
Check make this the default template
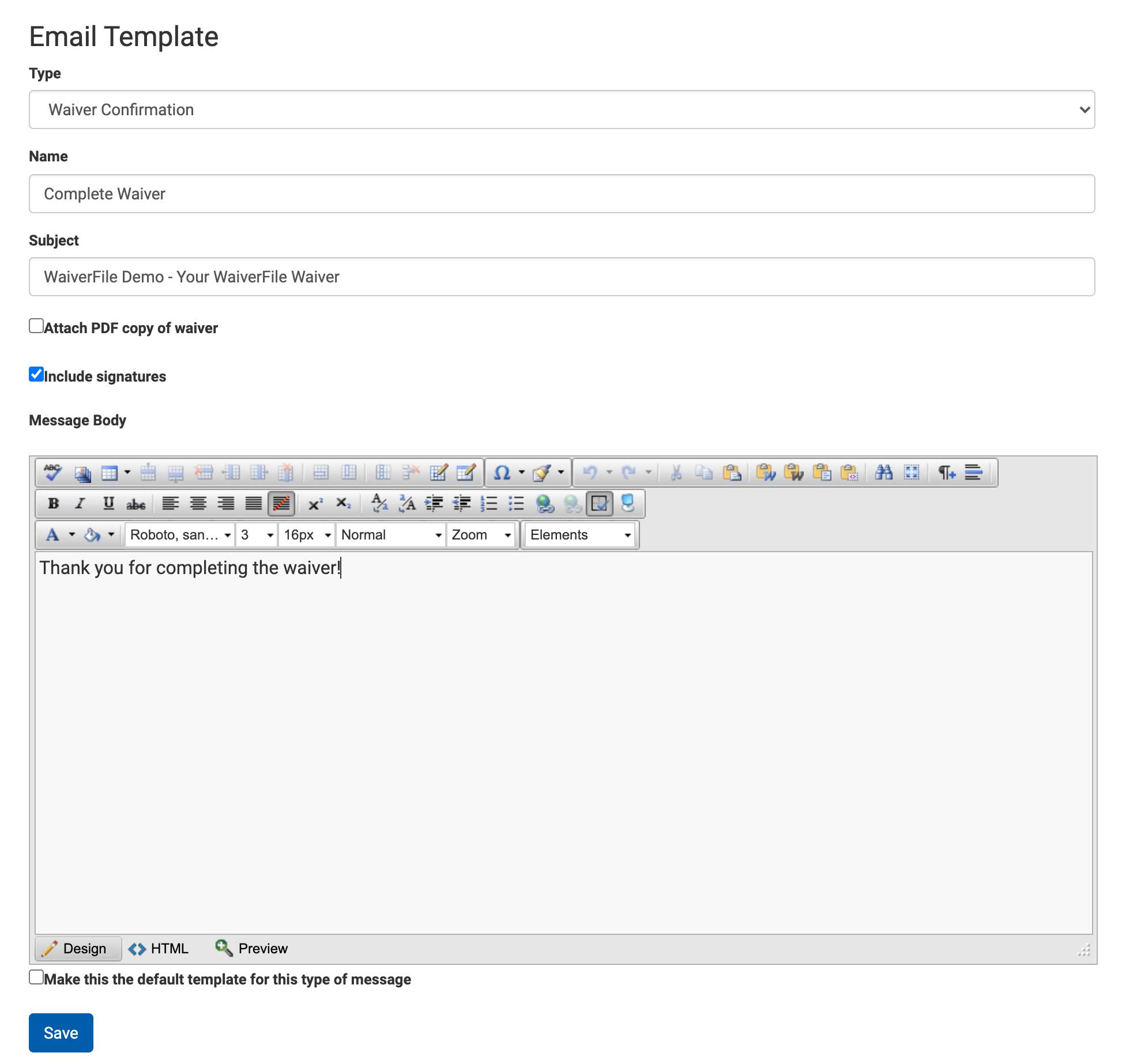click(36, 978)
